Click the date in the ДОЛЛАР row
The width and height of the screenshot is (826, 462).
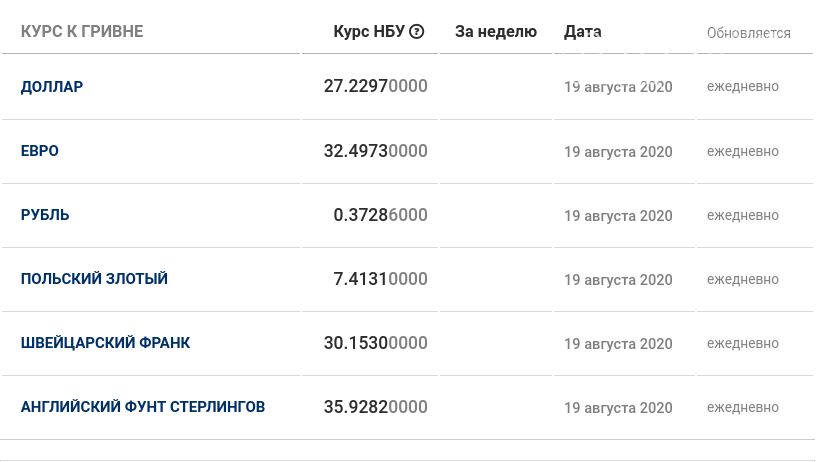(x=618, y=87)
